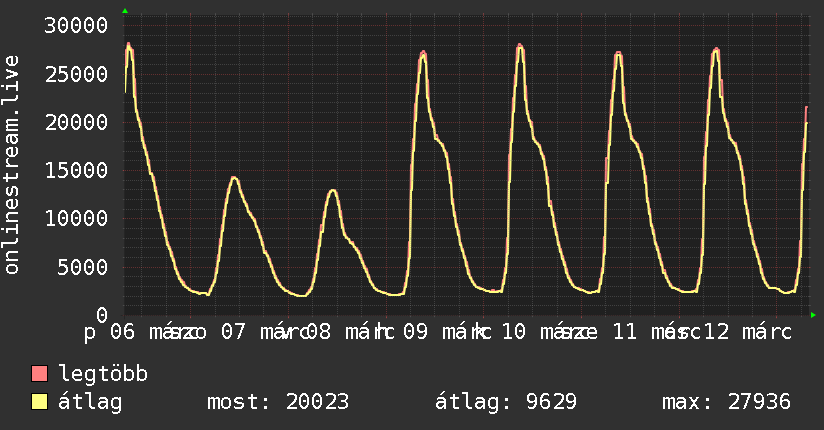
Task: Click the p 06 márc x-axis label
Action: 139,332
